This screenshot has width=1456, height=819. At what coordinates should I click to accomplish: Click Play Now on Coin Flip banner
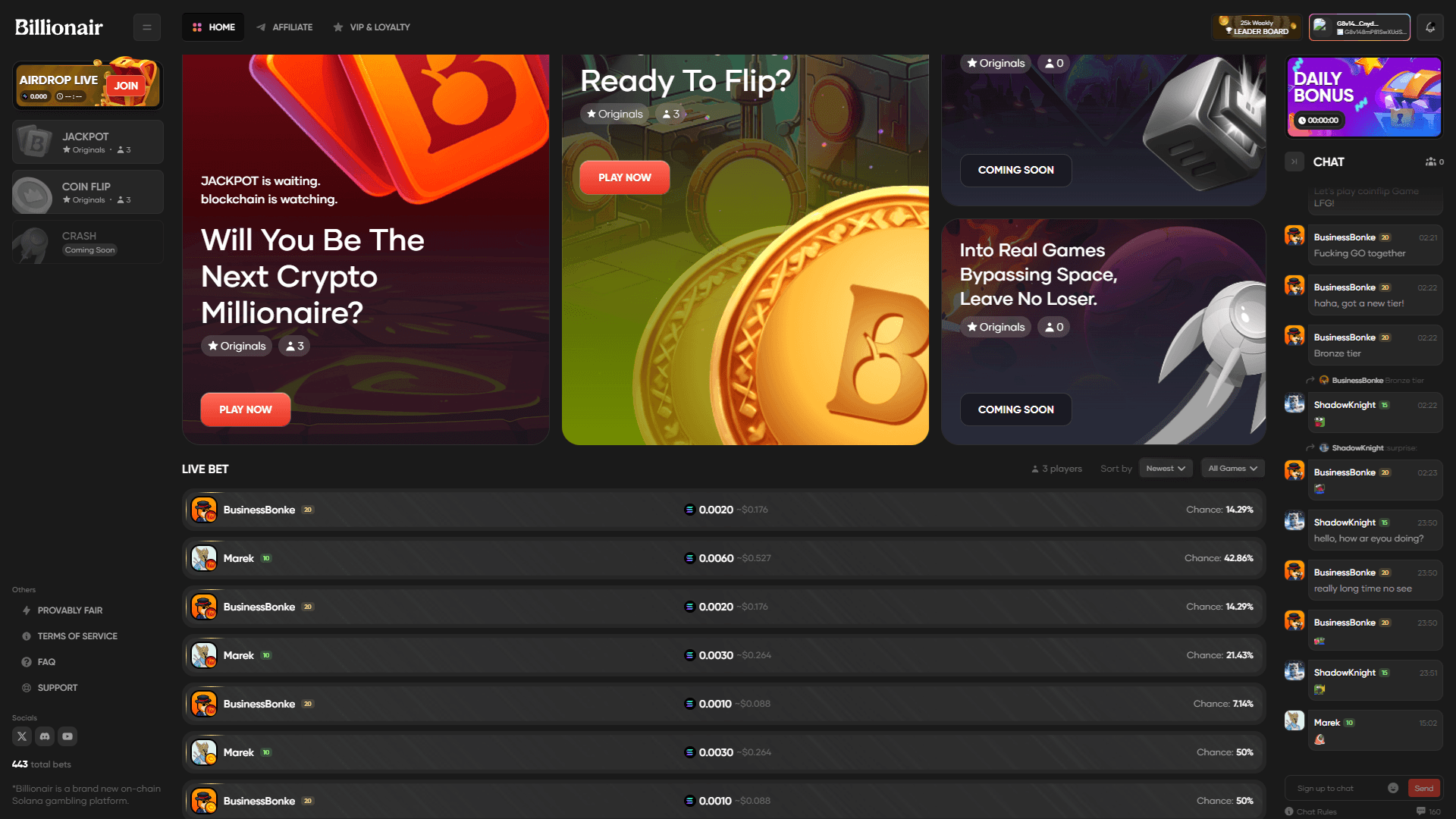click(x=625, y=177)
